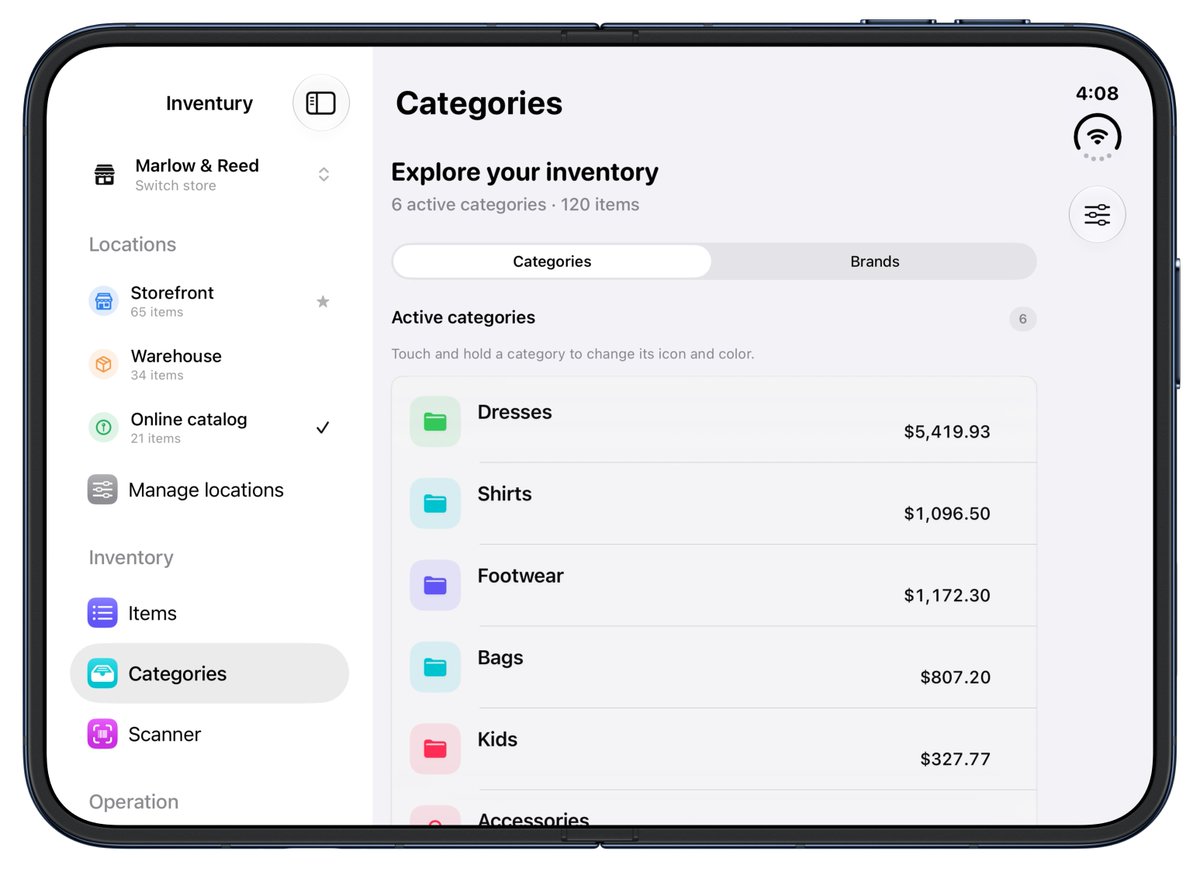Open the Dresses category
Viewport: 1200px width, 872px height.
pos(714,421)
